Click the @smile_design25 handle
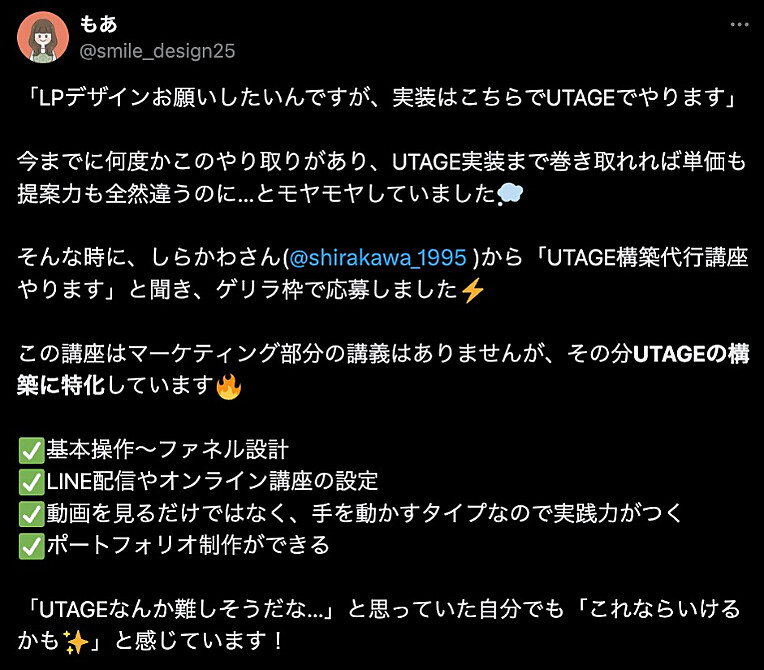 pos(157,51)
